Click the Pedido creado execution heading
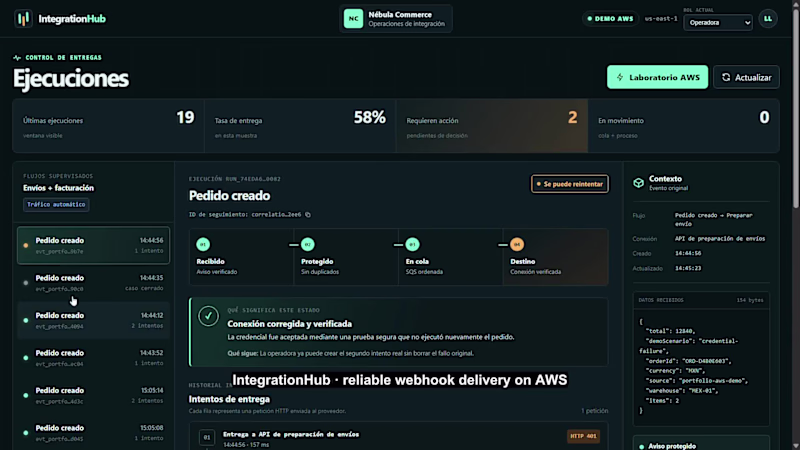 click(x=230, y=196)
